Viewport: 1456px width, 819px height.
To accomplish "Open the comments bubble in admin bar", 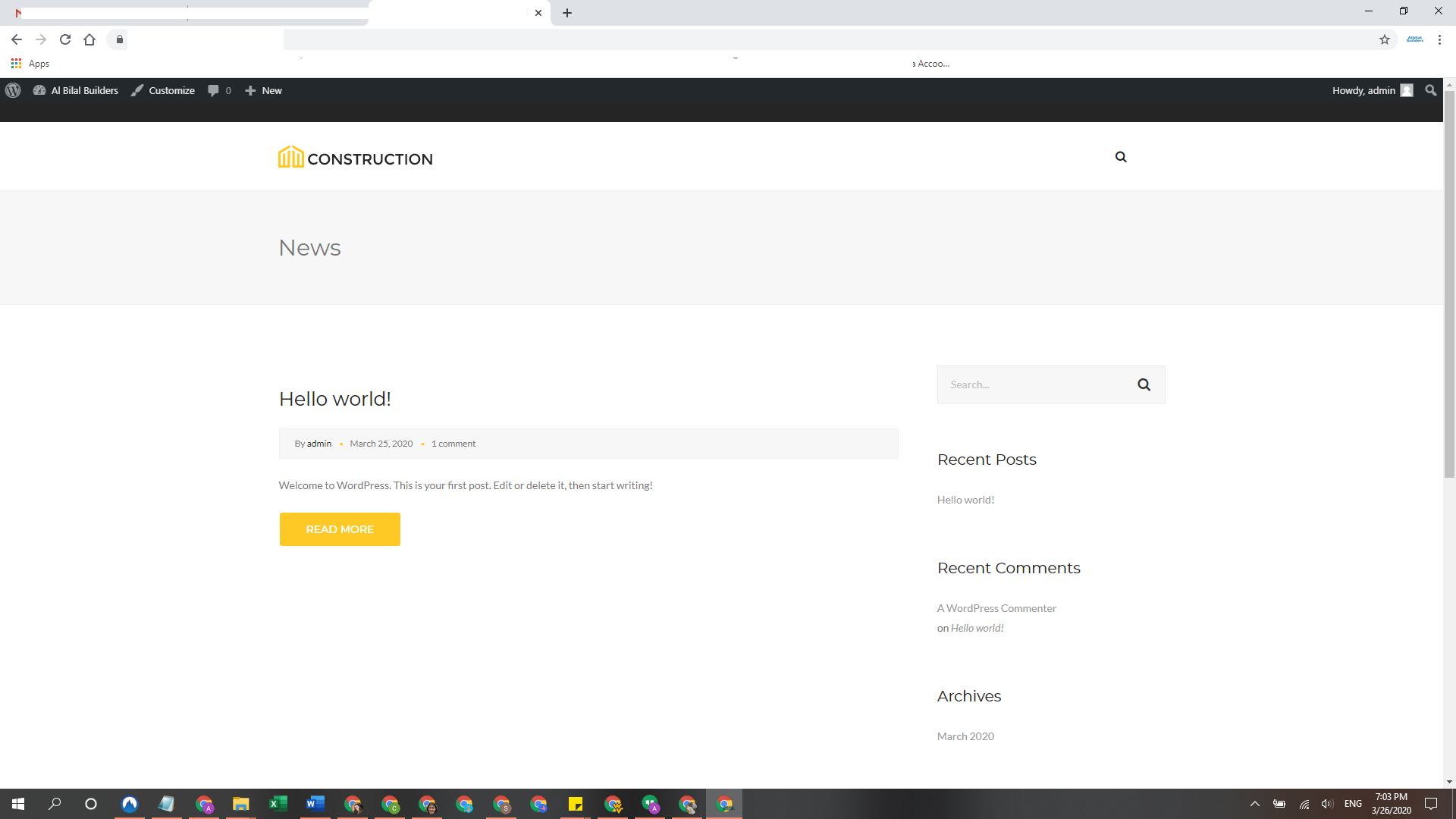I will [x=218, y=90].
